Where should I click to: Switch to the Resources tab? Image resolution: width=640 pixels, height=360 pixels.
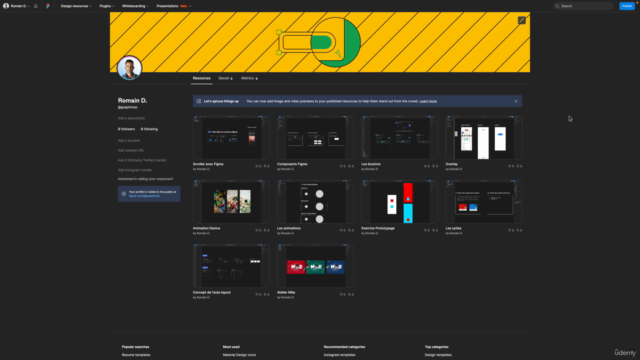tap(202, 78)
